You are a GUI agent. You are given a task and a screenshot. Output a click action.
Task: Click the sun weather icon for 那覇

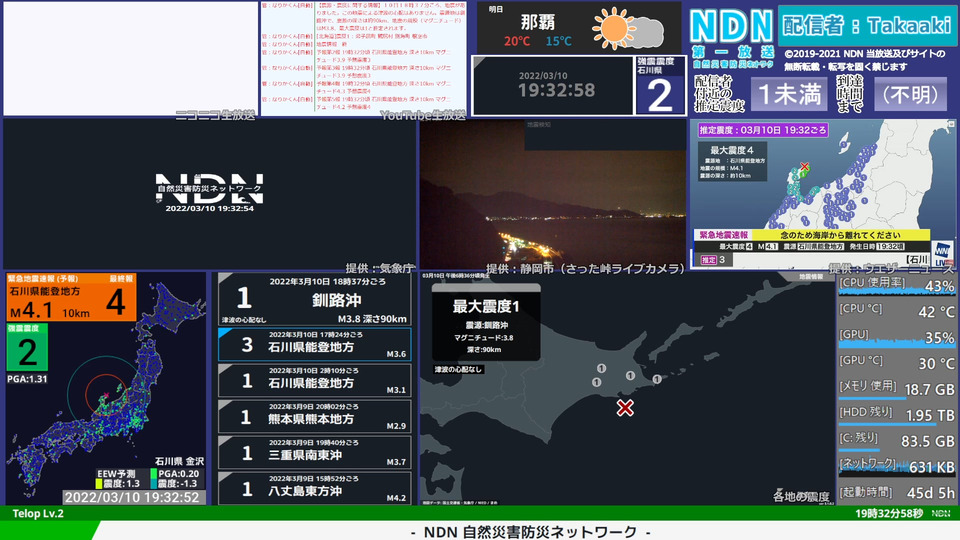point(614,28)
